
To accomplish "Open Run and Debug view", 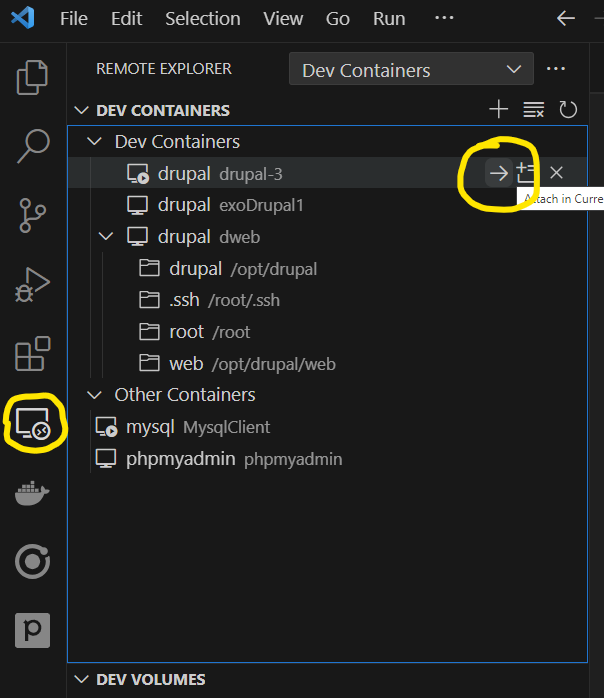I will click(32, 285).
